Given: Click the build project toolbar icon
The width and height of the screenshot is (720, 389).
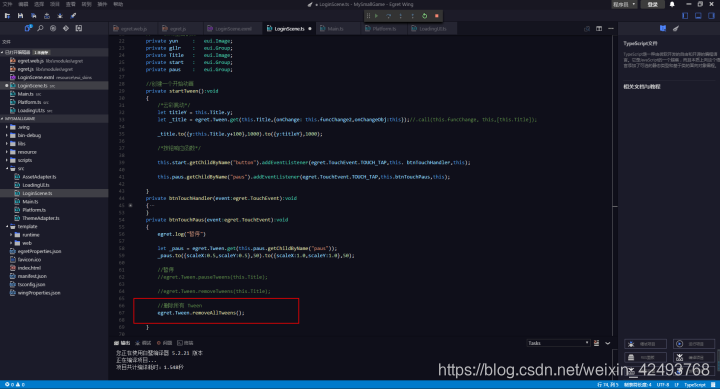Looking at the screenshot, I should (47, 16).
